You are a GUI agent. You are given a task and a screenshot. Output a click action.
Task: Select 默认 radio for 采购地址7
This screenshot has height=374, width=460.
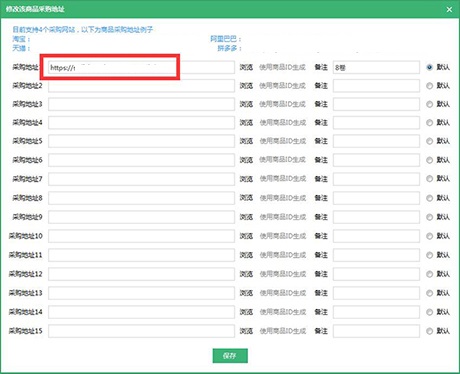[x=429, y=179]
